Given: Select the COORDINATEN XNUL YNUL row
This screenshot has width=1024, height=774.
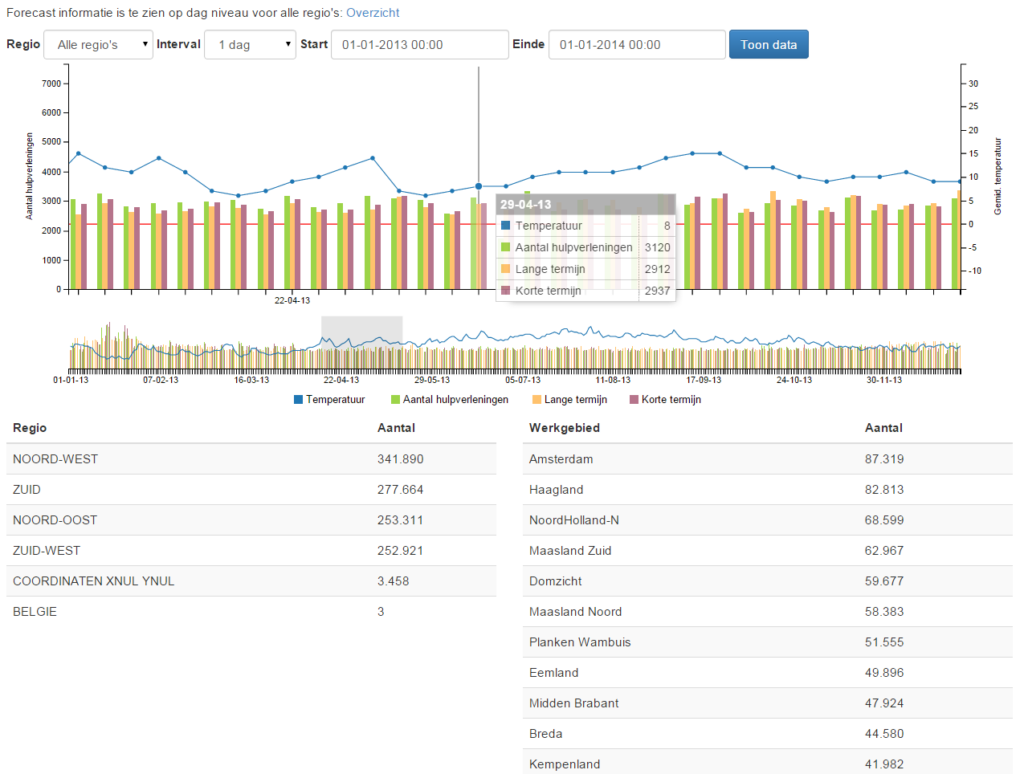Looking at the screenshot, I should point(251,581).
